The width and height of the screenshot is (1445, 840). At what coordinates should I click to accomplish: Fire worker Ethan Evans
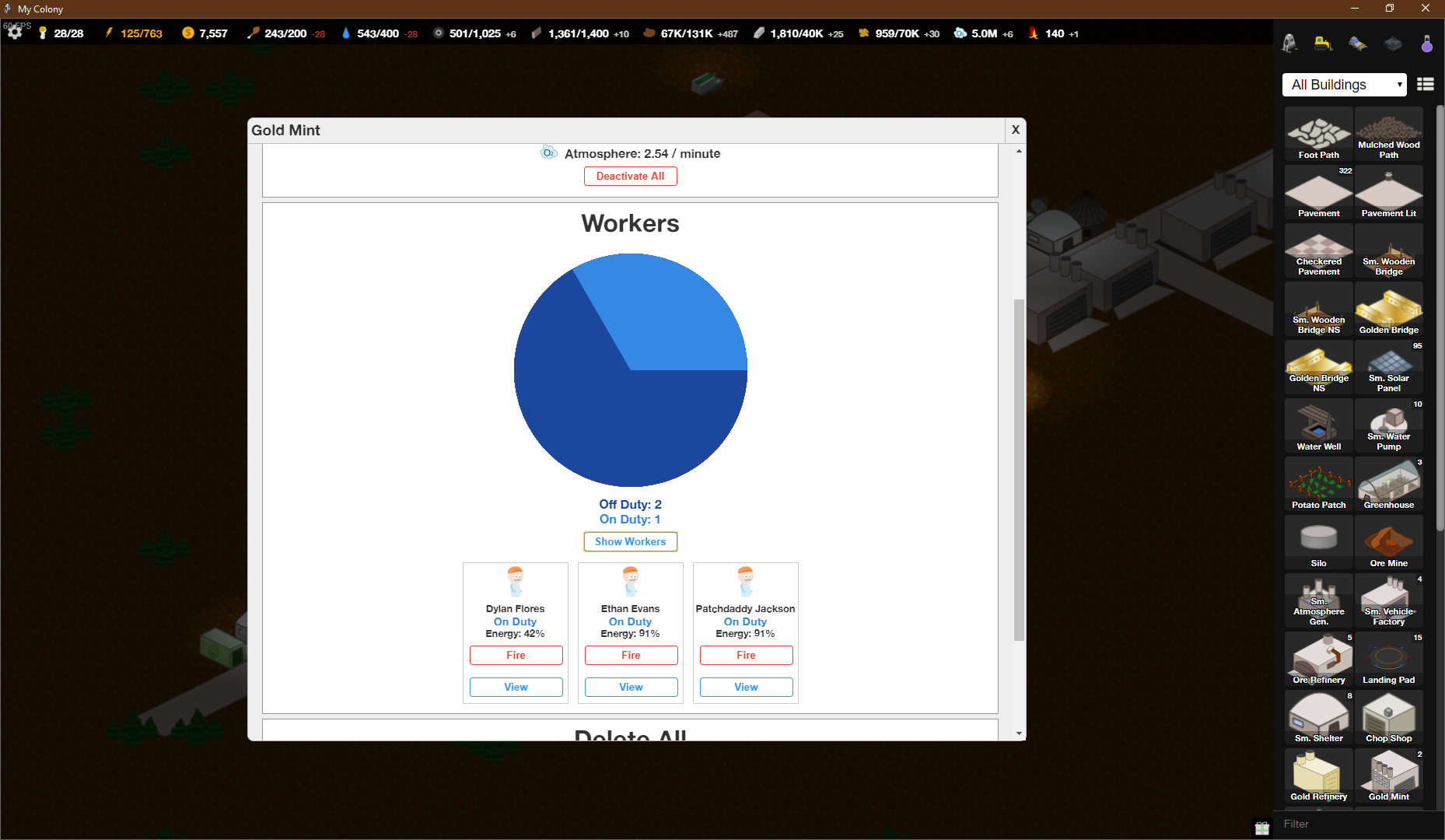coord(632,655)
